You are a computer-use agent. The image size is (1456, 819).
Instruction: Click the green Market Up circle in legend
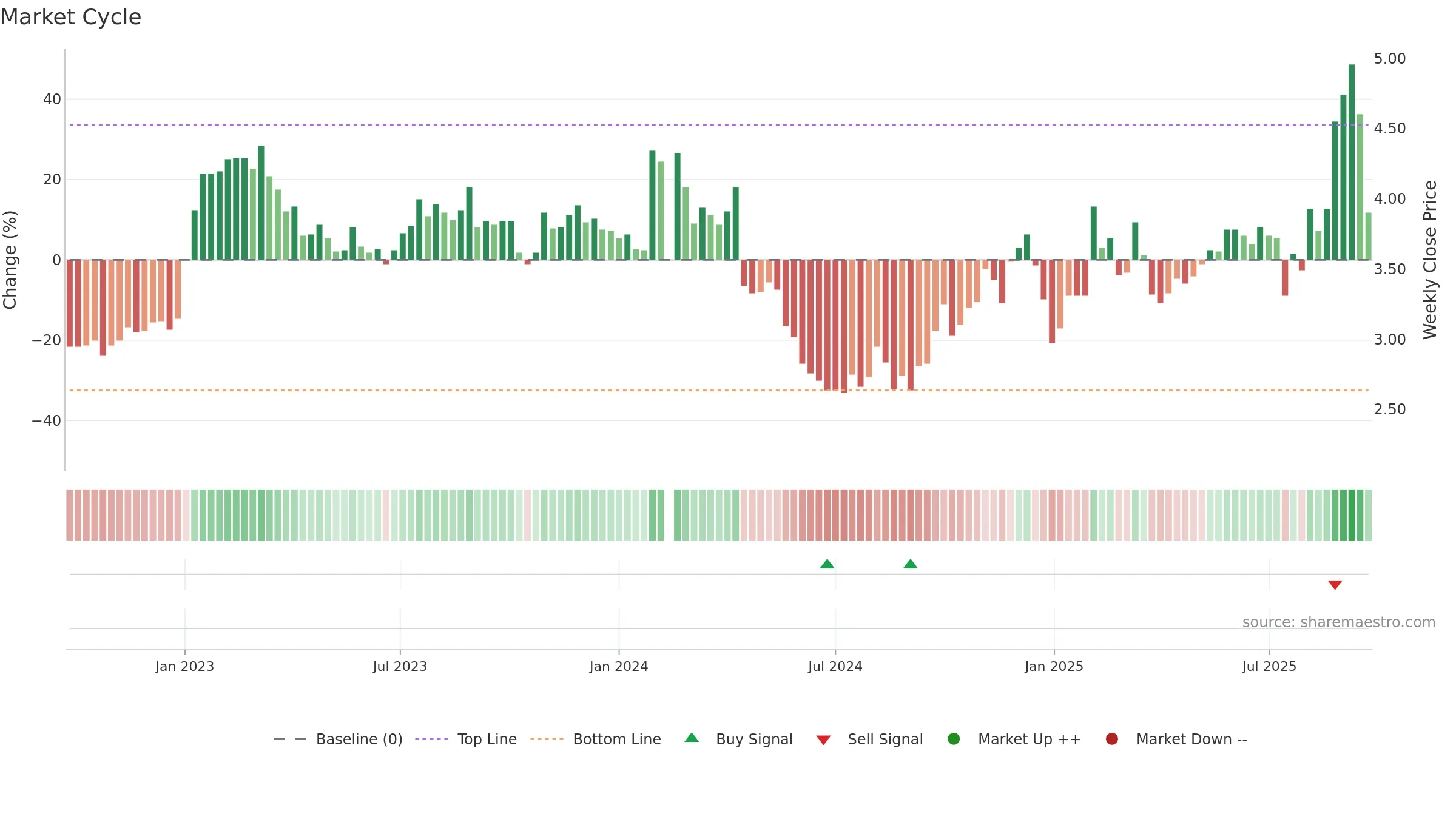(x=954, y=739)
